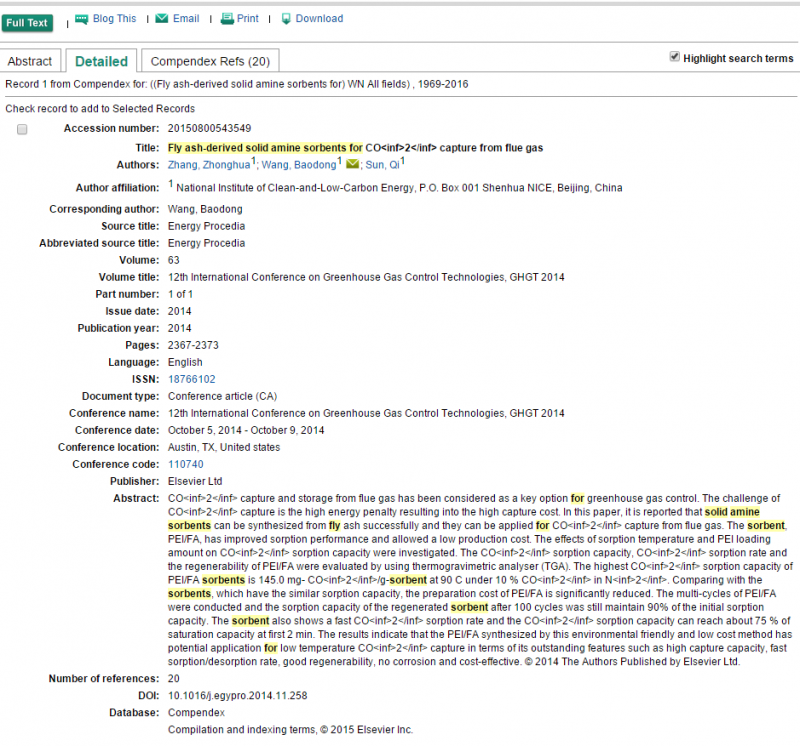Toggle the Highlight search terms checkbox

(674, 57)
